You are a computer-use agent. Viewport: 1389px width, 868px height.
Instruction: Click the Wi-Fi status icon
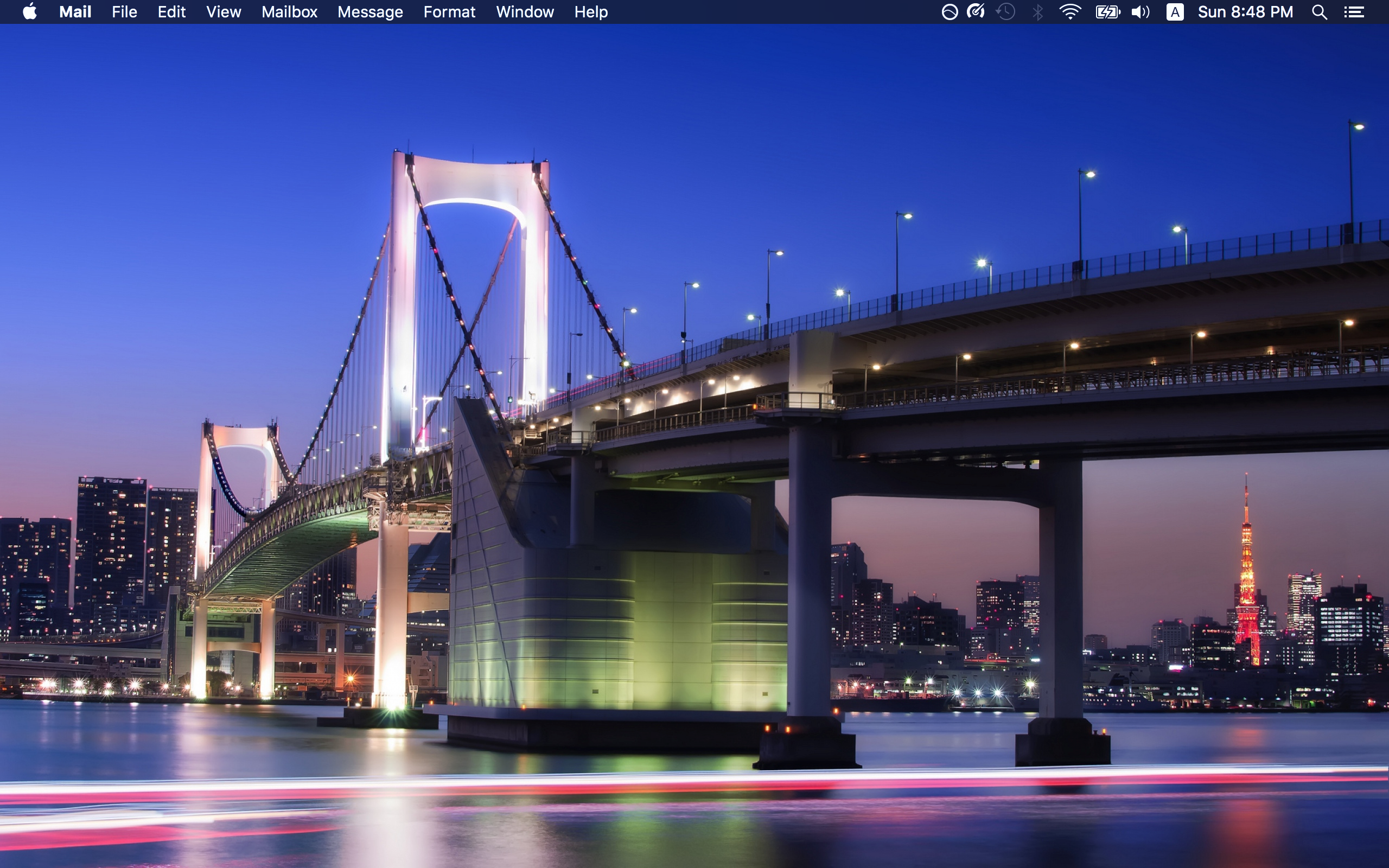(1070, 11)
